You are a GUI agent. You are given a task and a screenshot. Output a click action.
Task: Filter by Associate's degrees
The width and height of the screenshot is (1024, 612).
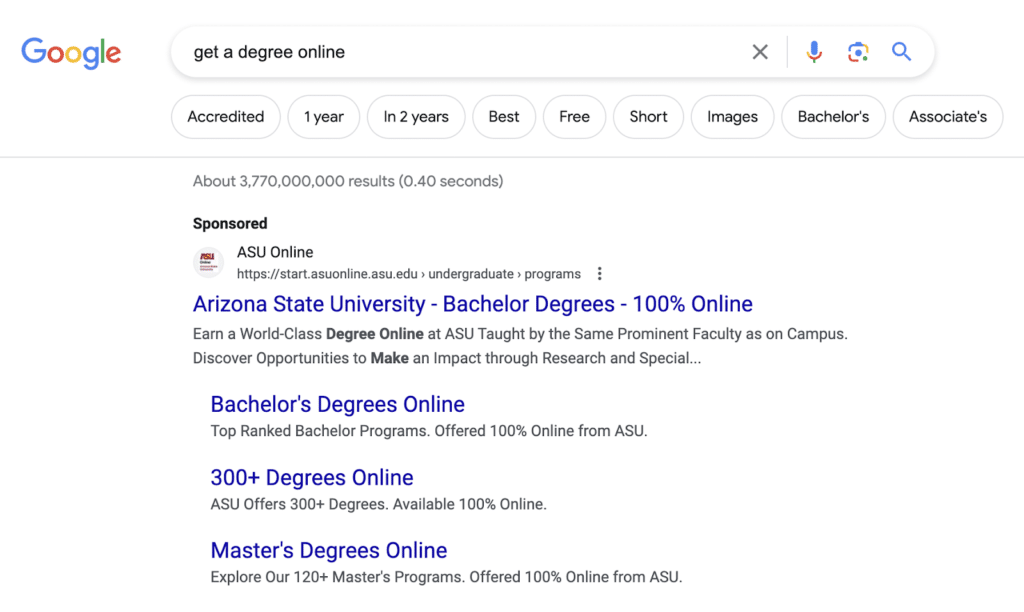947,117
